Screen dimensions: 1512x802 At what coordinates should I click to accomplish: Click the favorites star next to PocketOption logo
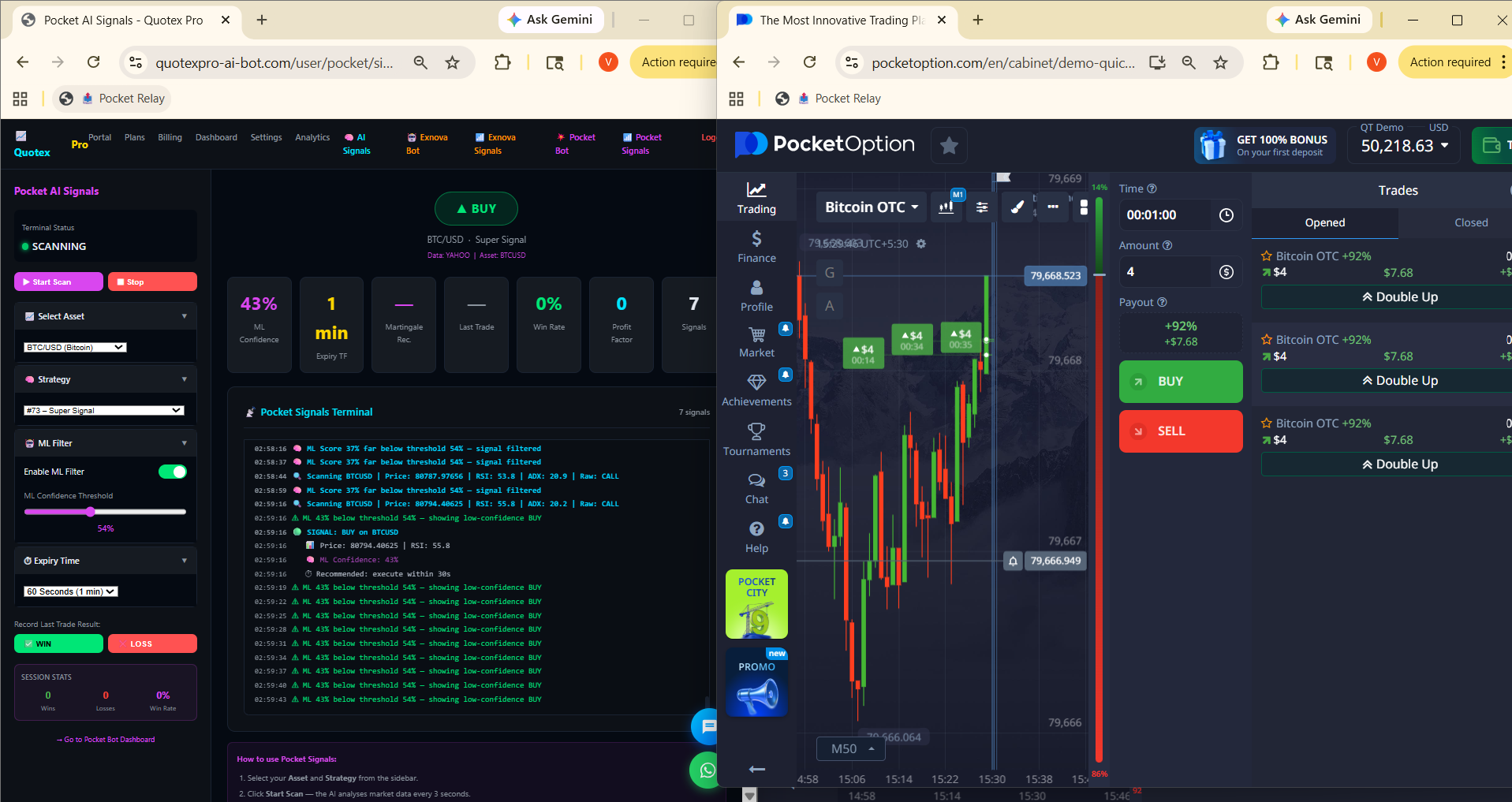click(x=949, y=145)
